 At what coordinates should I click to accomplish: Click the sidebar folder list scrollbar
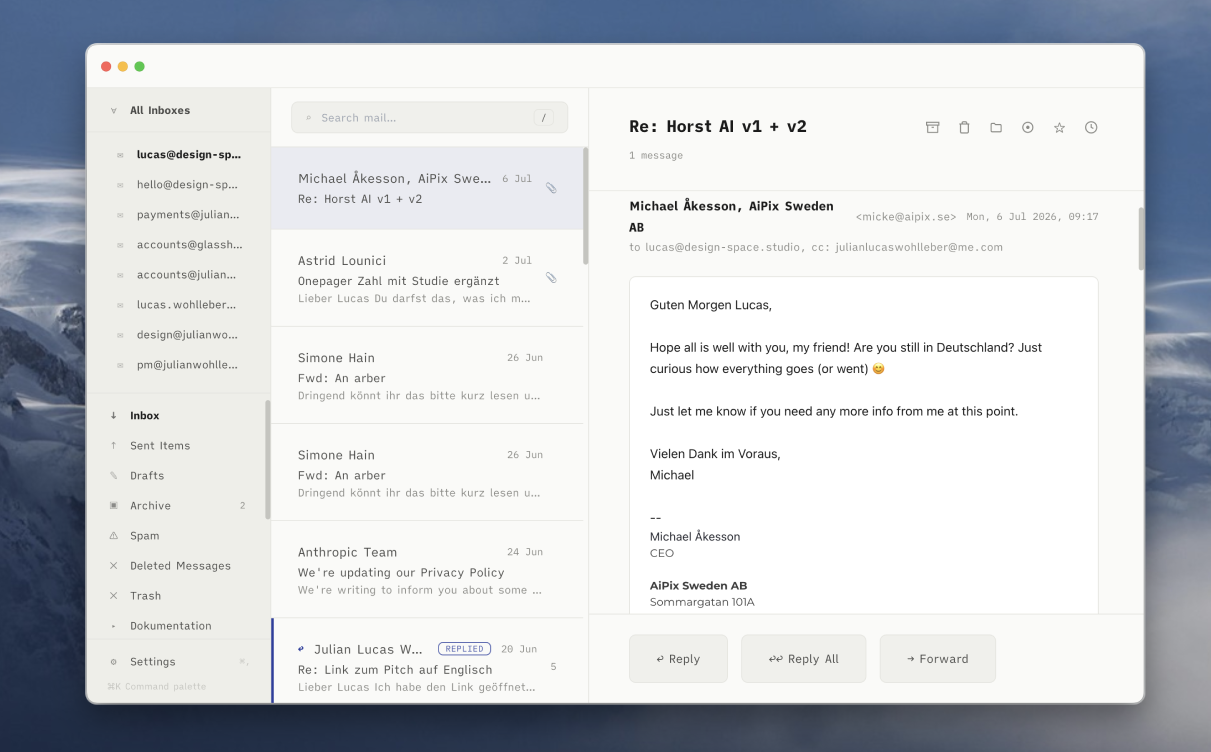point(267,459)
